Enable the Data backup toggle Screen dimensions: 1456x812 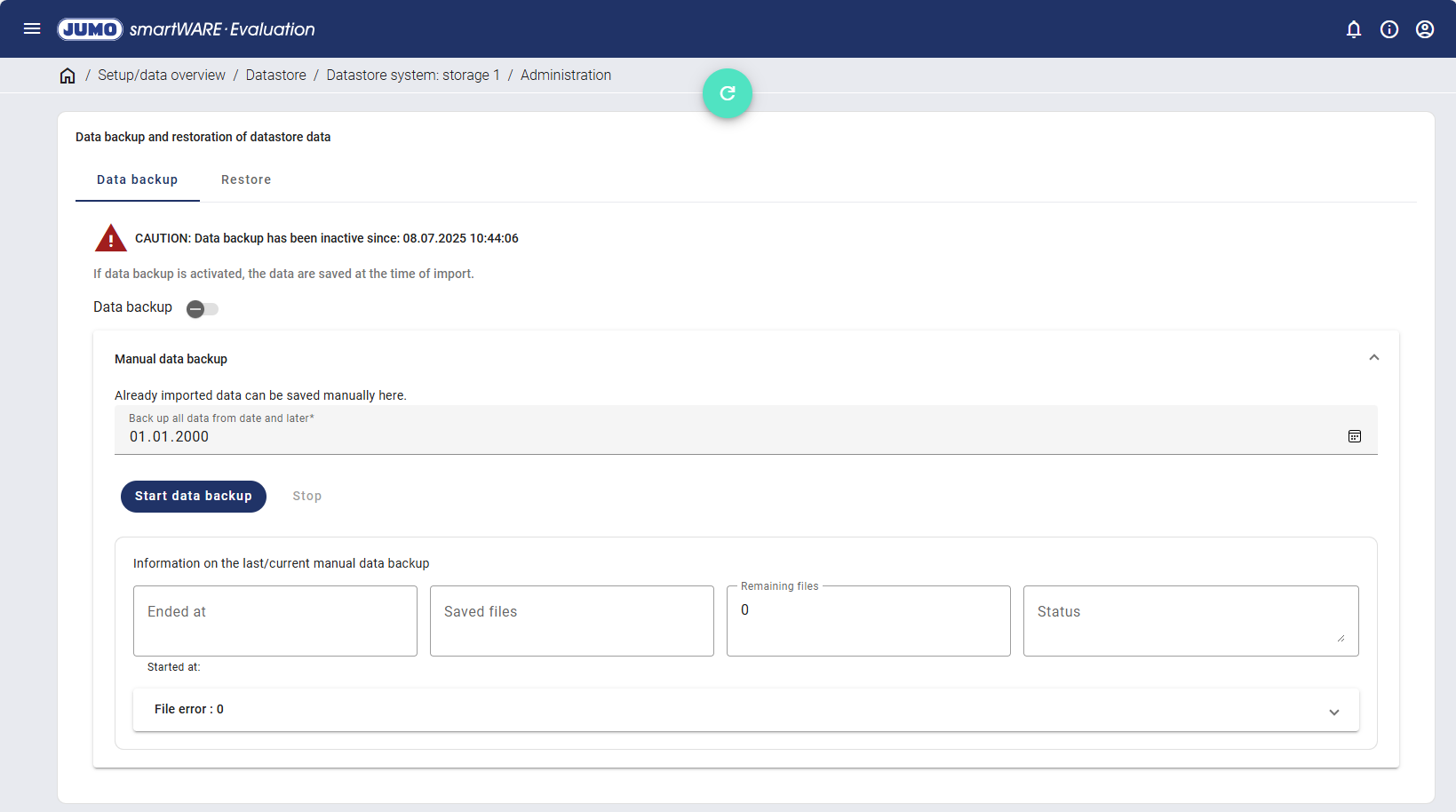tap(202, 309)
